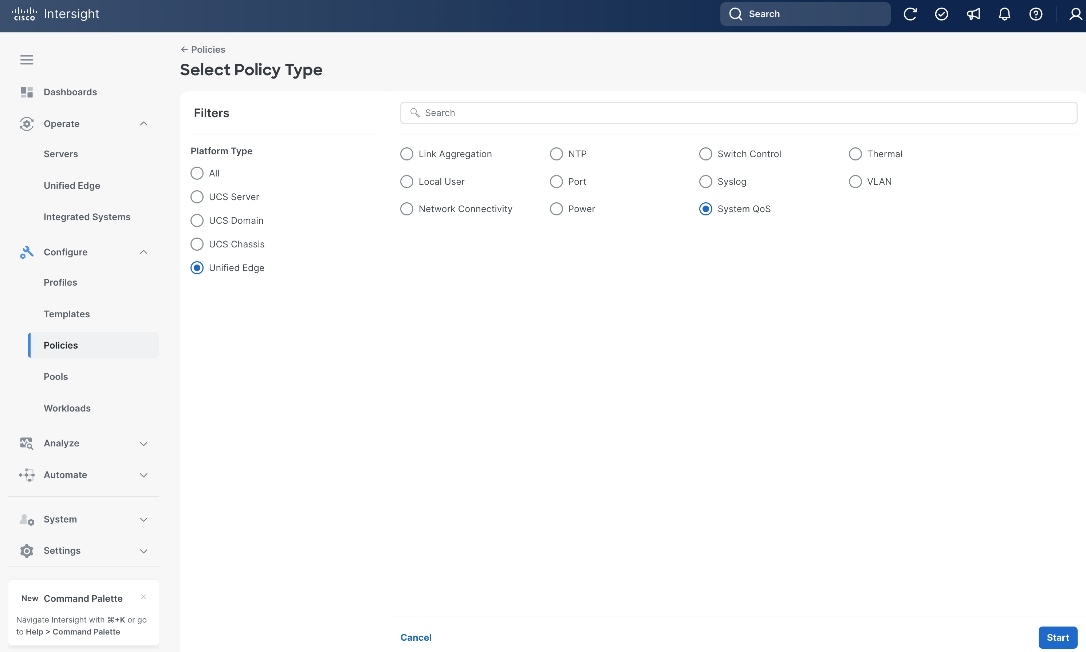The height and width of the screenshot is (652, 1086).
Task: Choose the Port policy
Action: (556, 182)
